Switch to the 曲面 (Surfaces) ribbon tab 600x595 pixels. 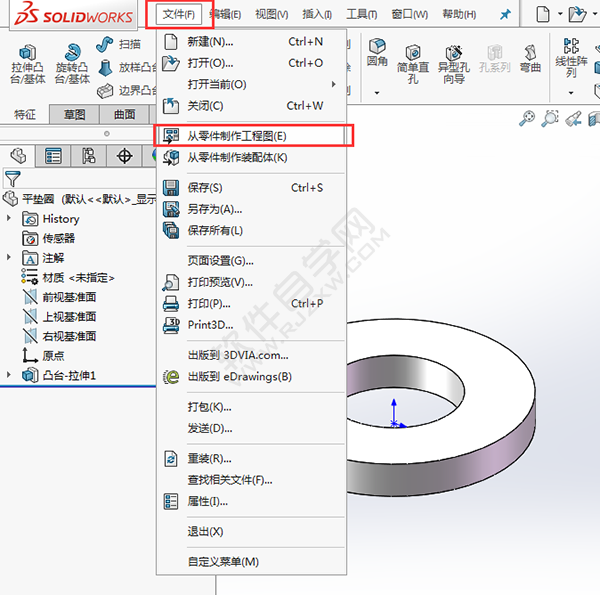click(125, 114)
